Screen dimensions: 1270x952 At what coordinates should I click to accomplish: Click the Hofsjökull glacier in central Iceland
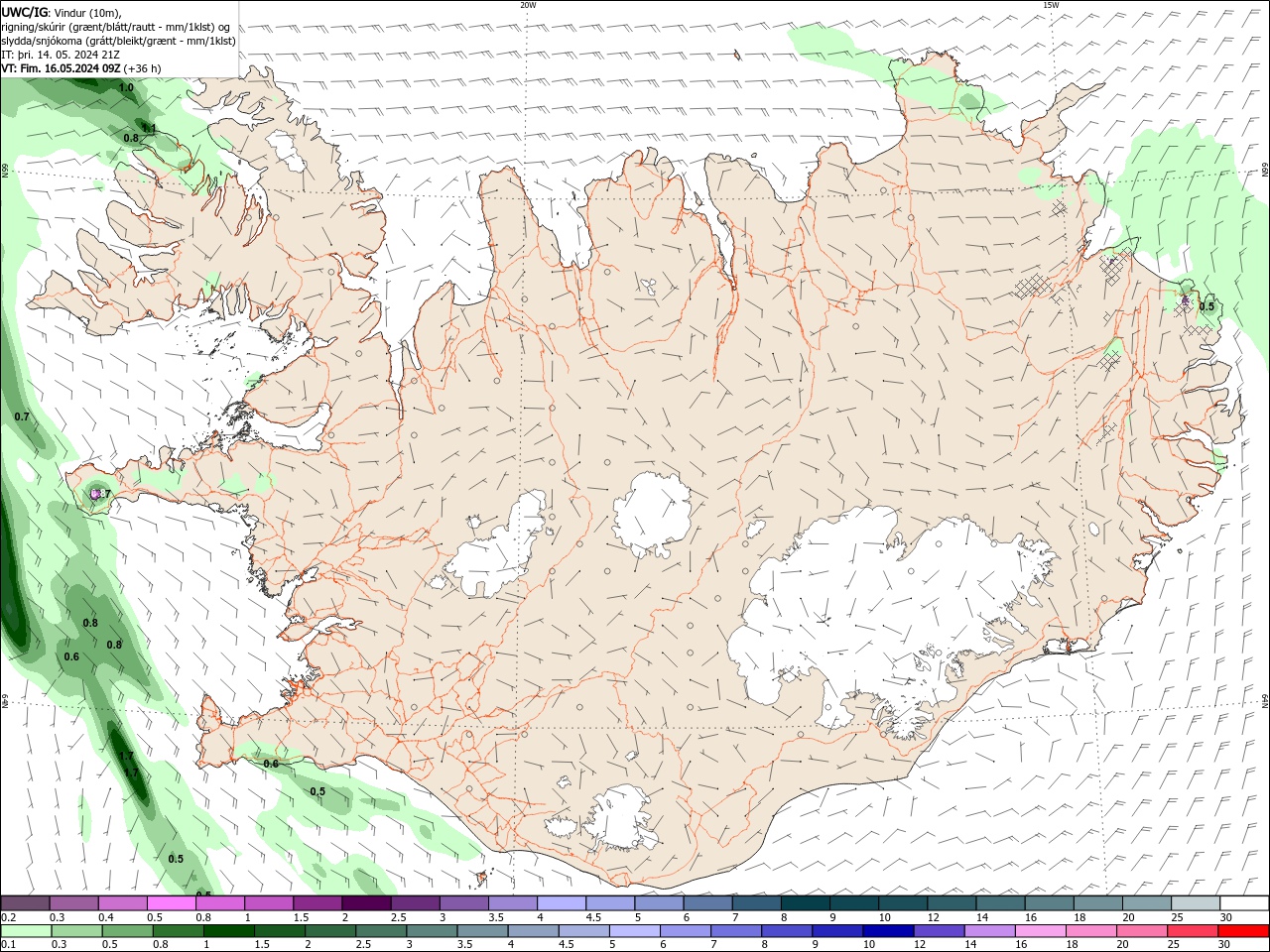pos(652,514)
